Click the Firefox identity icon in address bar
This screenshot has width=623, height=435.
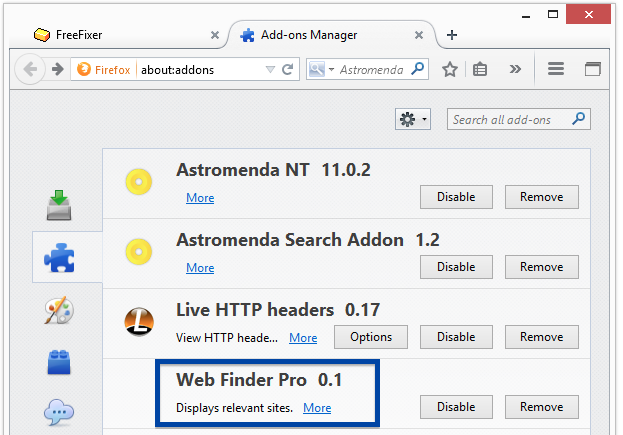(83, 70)
